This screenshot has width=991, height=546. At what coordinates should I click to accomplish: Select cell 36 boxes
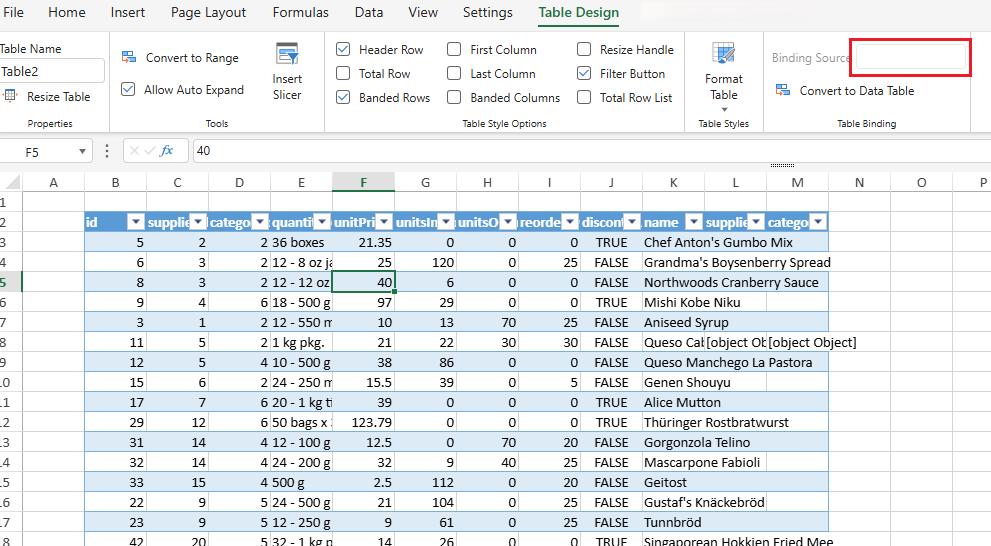pos(301,242)
